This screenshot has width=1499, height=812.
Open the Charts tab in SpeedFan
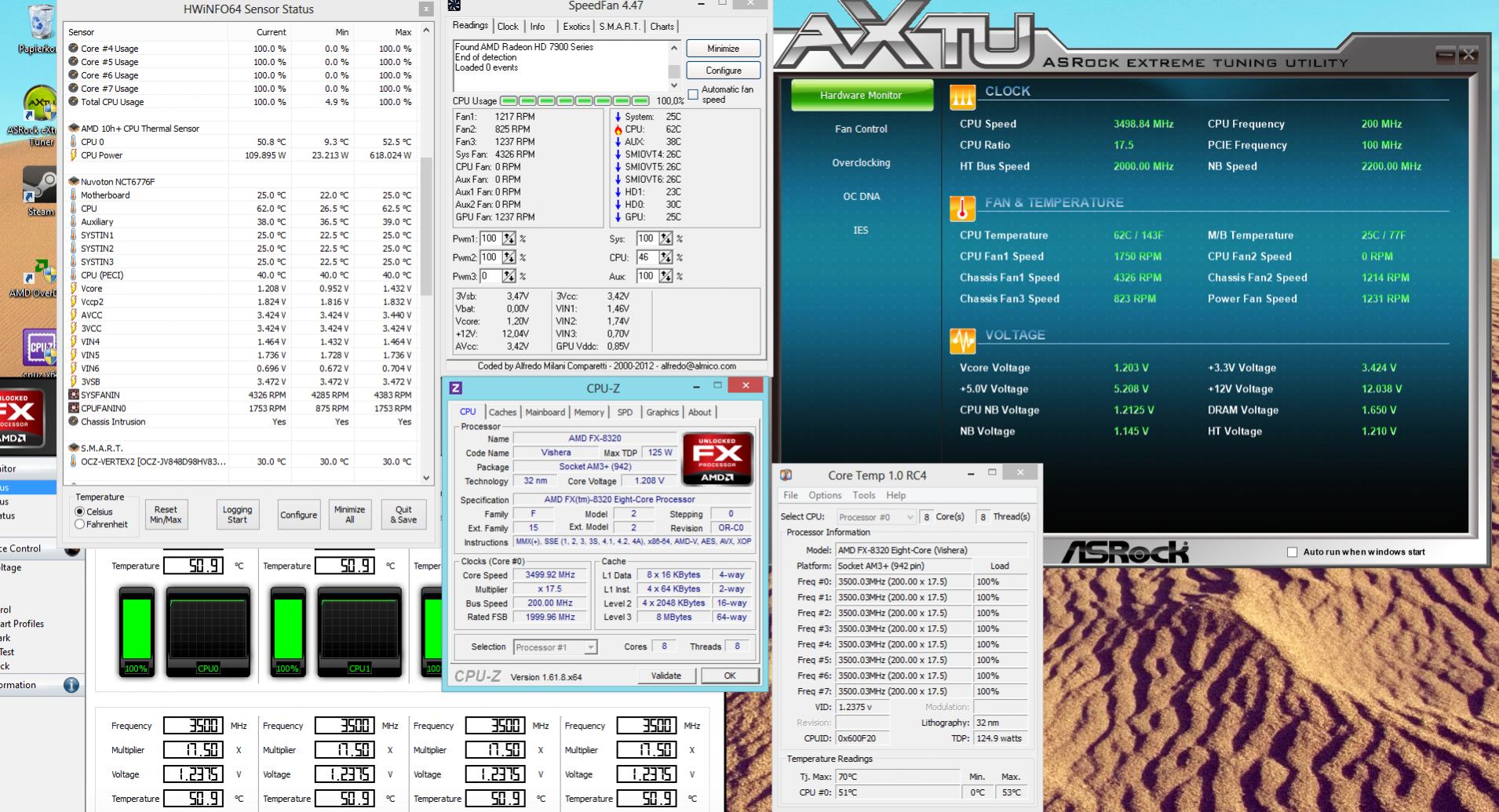[x=662, y=27]
